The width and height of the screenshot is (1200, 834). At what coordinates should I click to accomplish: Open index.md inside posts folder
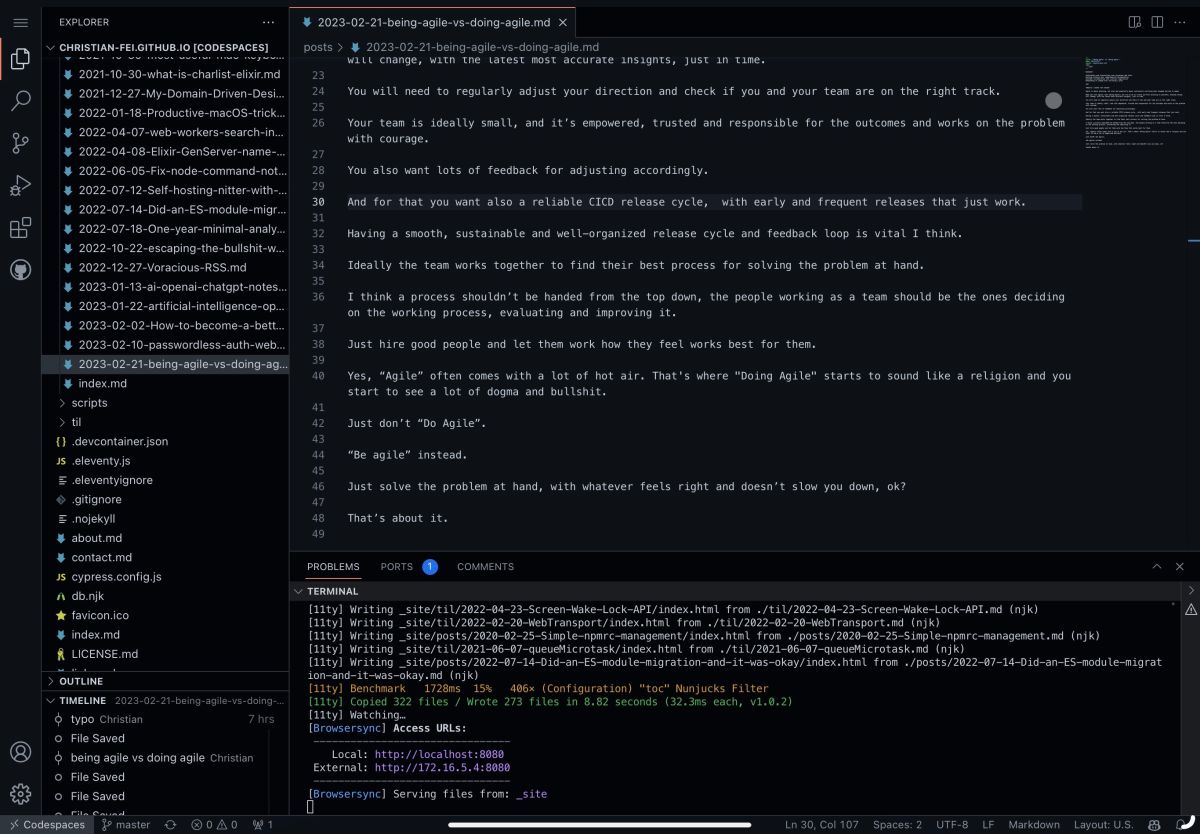pyautogui.click(x=165, y=384)
